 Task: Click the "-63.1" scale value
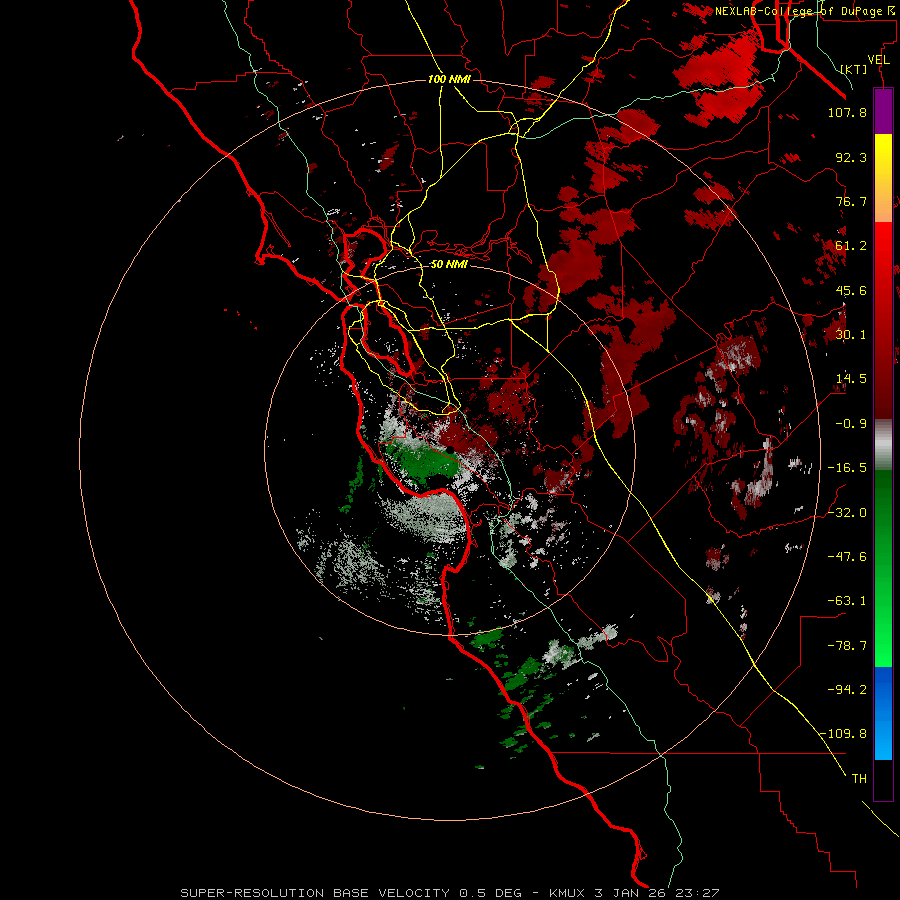[x=847, y=601]
